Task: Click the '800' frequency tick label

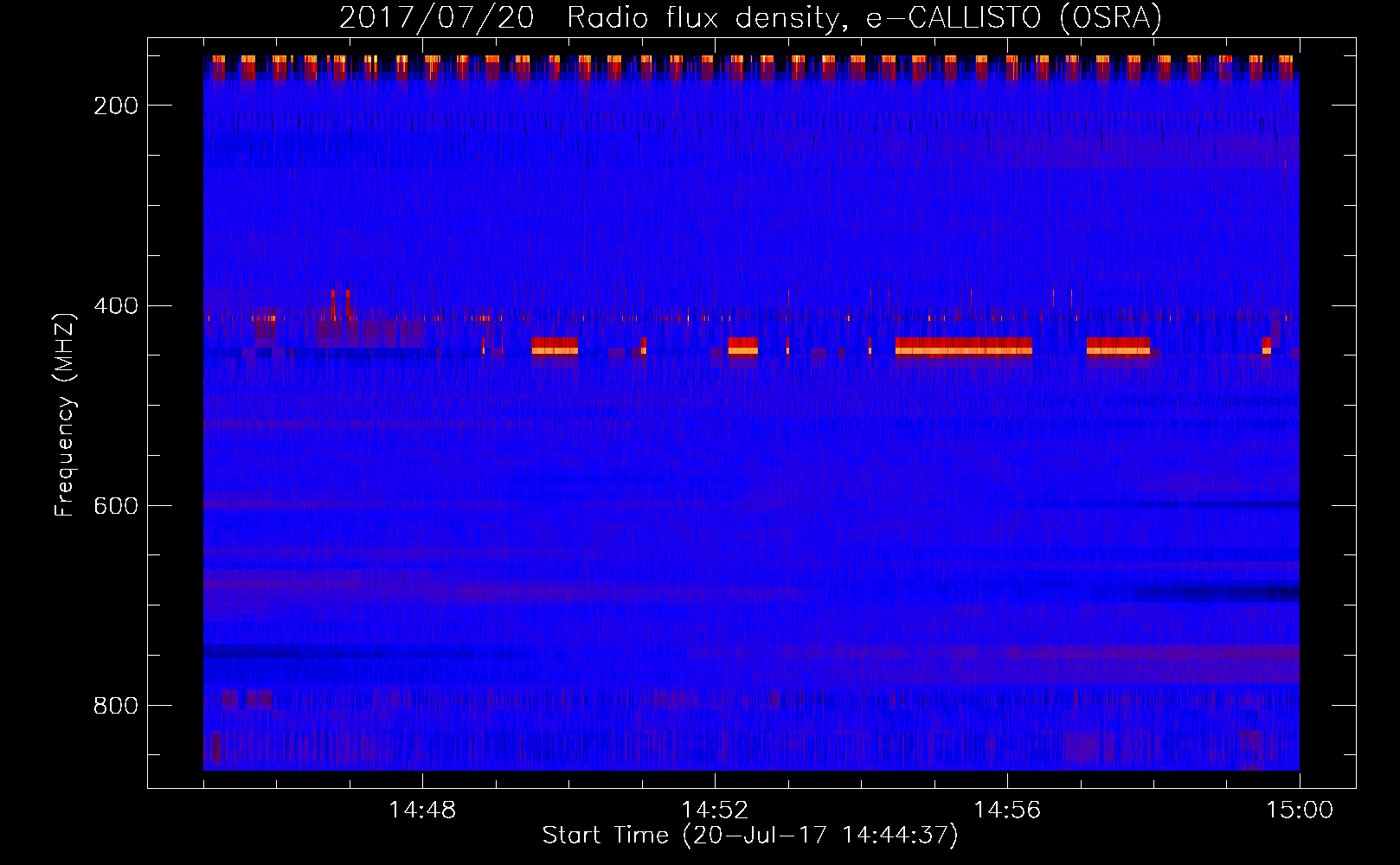Action: pyautogui.click(x=115, y=706)
